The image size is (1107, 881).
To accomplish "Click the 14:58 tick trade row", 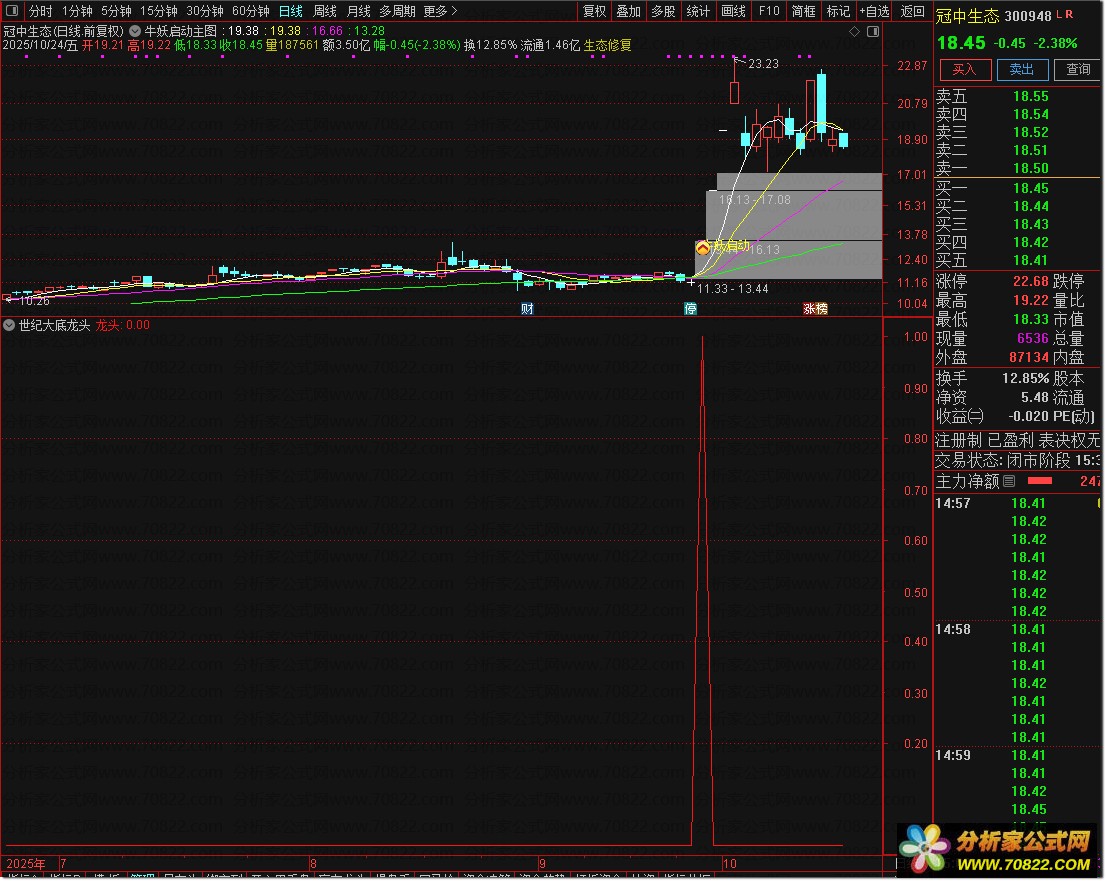I will click(x=1017, y=630).
